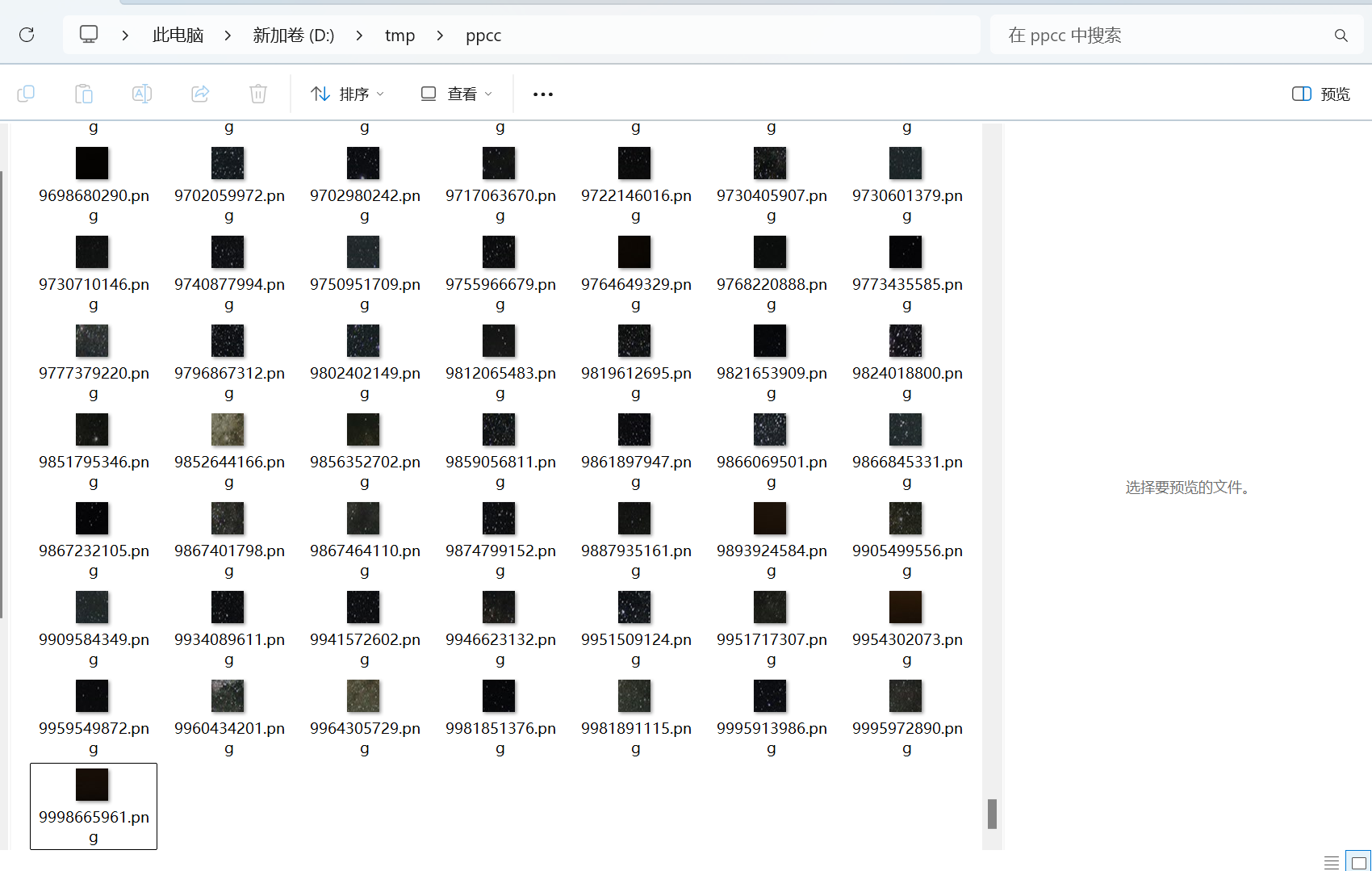Go to tmp folder in breadcrumb
The image size is (1372, 871).
tap(399, 36)
